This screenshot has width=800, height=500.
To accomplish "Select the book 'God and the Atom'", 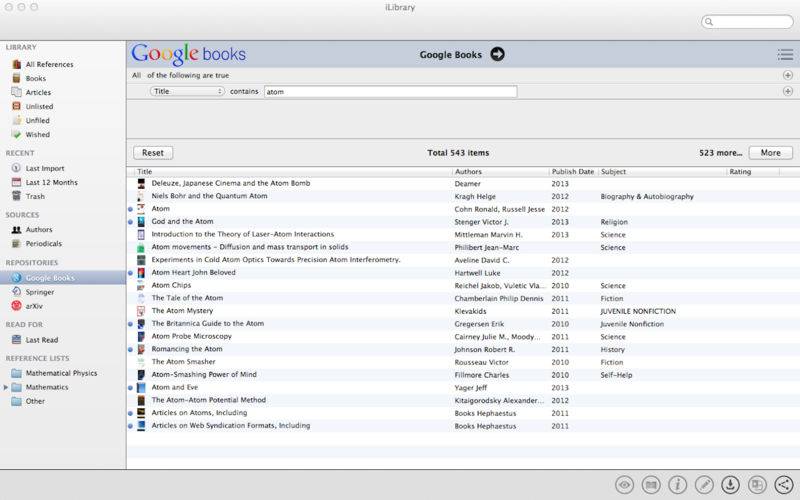I will (x=463, y=222).
